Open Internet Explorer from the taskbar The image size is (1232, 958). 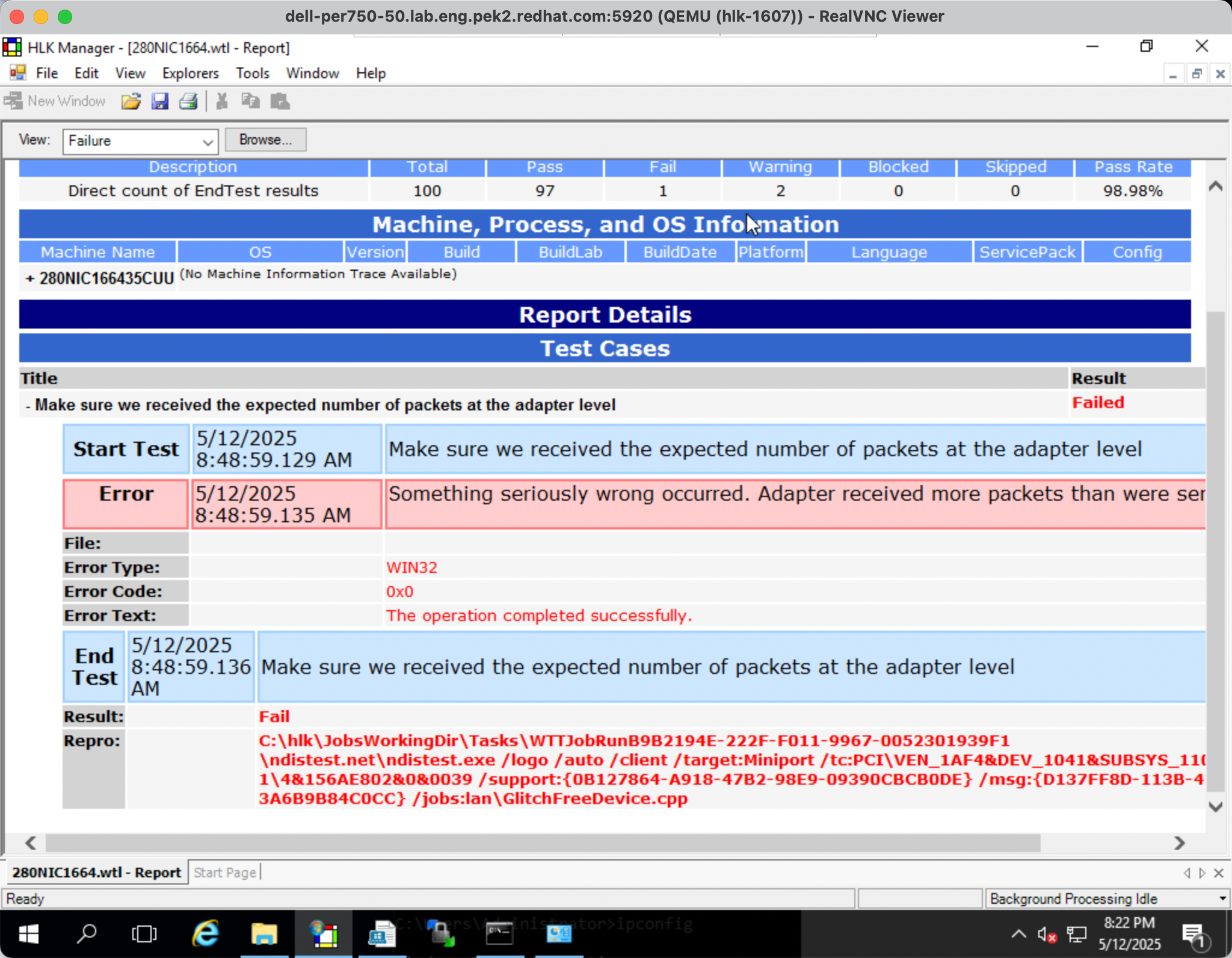[x=206, y=934]
